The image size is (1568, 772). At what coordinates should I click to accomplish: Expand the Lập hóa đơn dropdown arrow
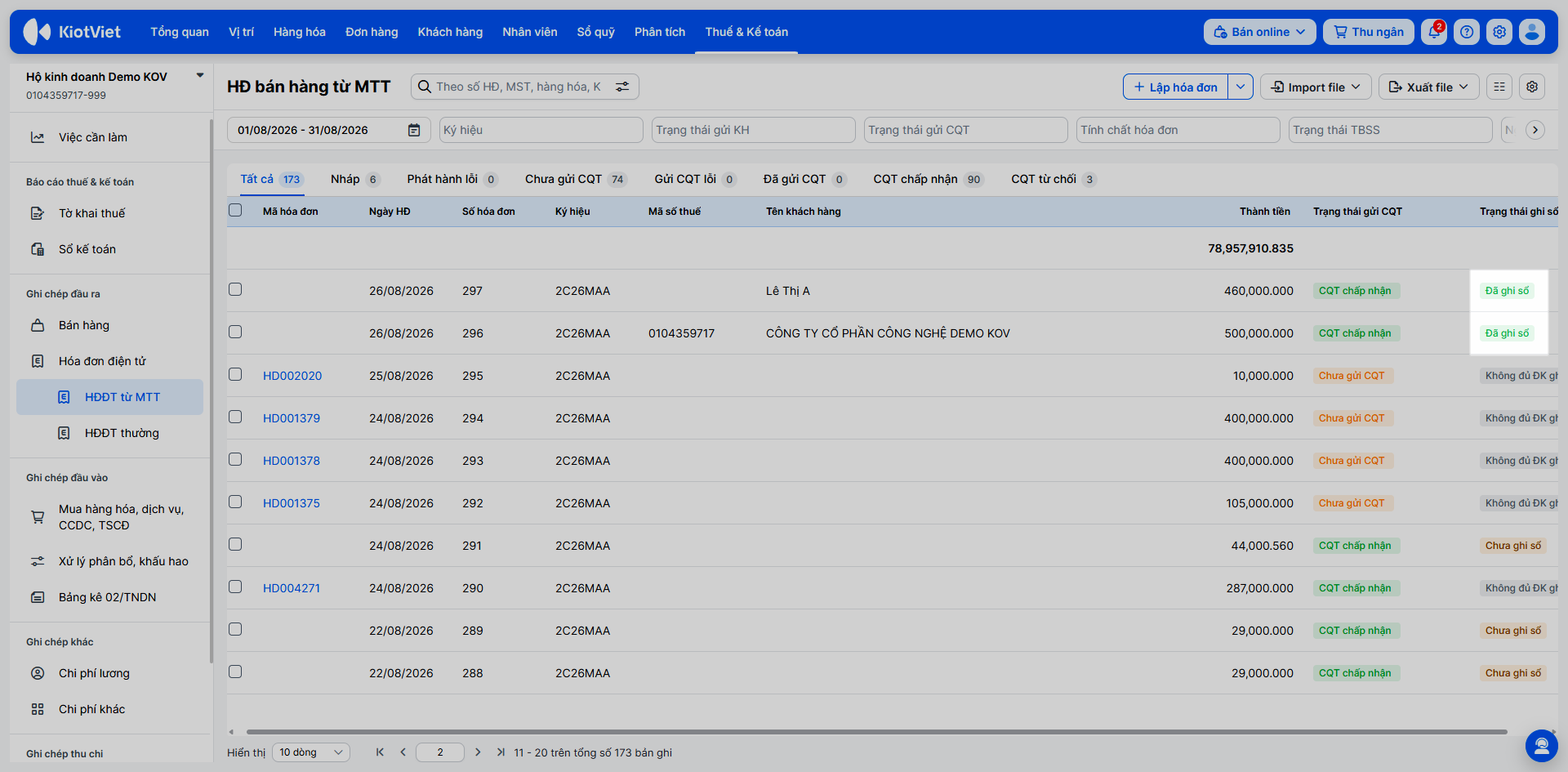tap(1241, 87)
